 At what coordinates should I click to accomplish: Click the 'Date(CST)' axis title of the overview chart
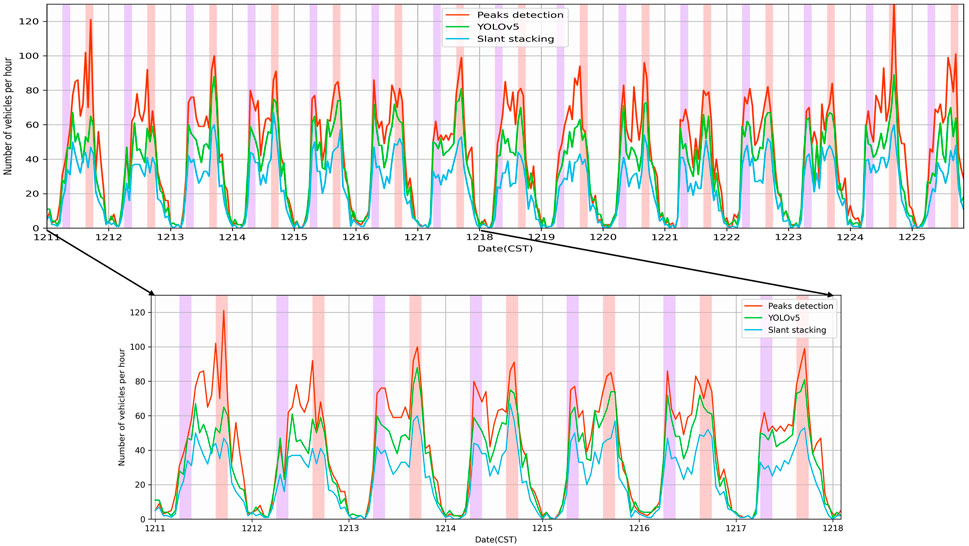[504, 248]
